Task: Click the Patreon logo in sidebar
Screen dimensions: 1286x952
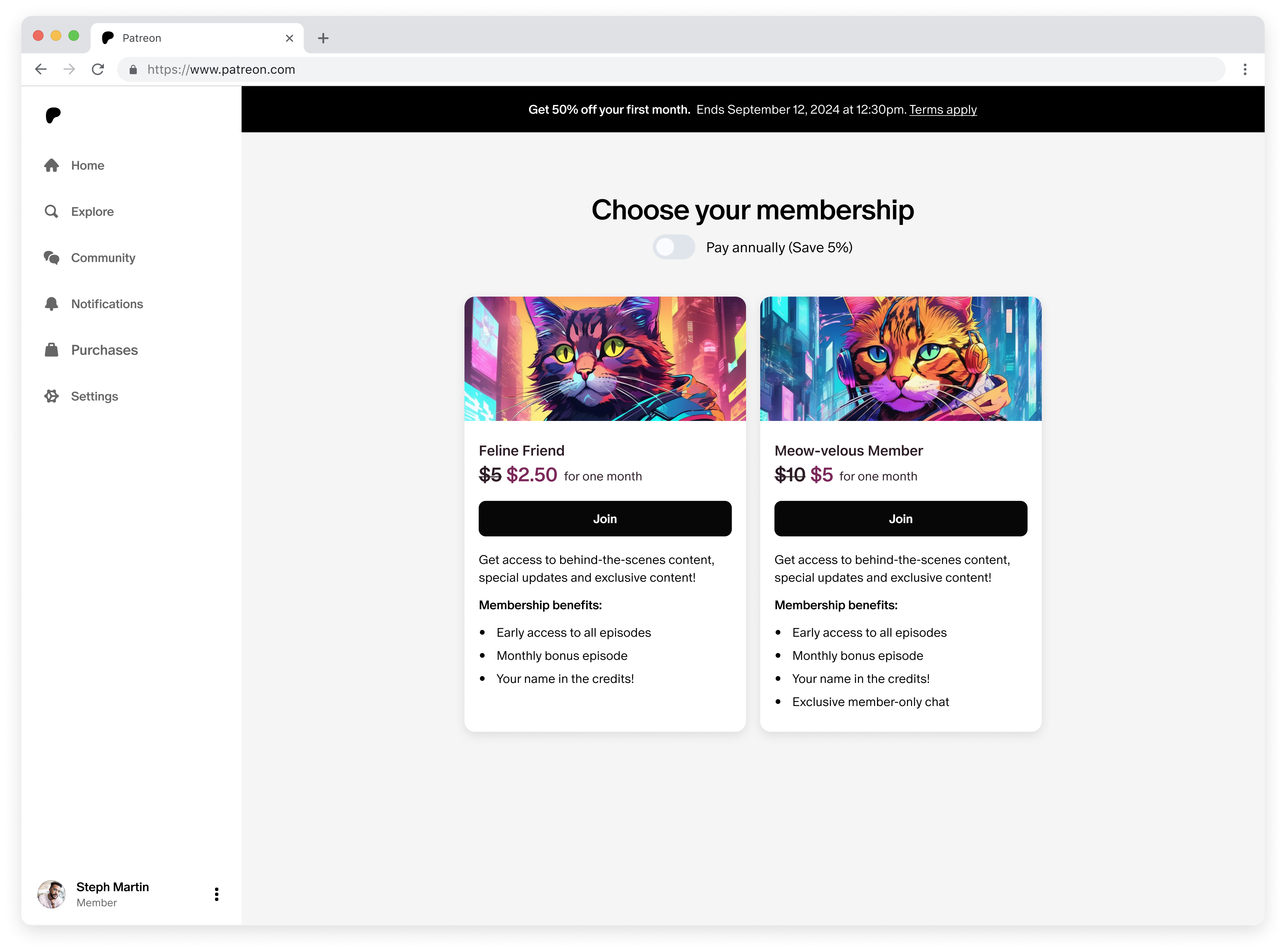Action: [53, 115]
